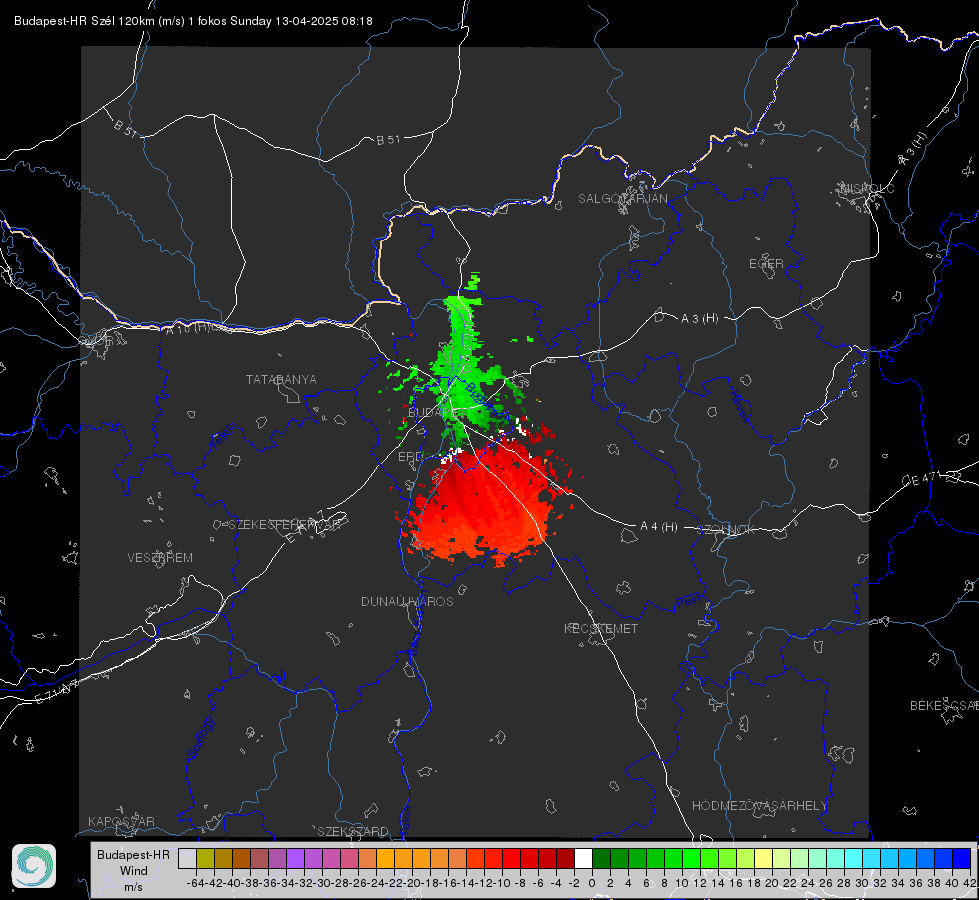Screen dimensions: 979x900
Task: Click the Budapest-HR Wind legend label
Action: (134, 870)
